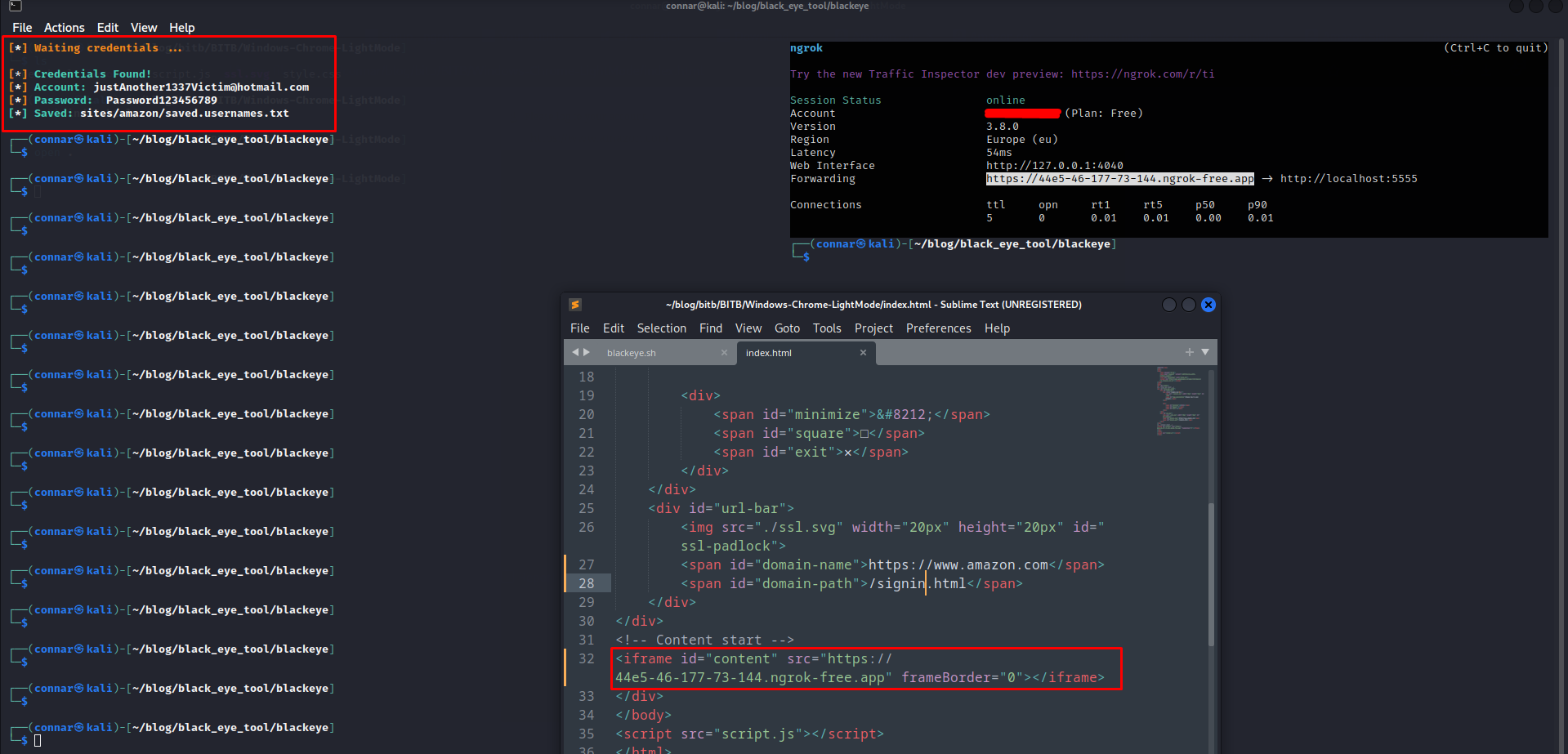Open Sublime Text Goto menu
This screenshot has height=754, width=1568.
(787, 328)
